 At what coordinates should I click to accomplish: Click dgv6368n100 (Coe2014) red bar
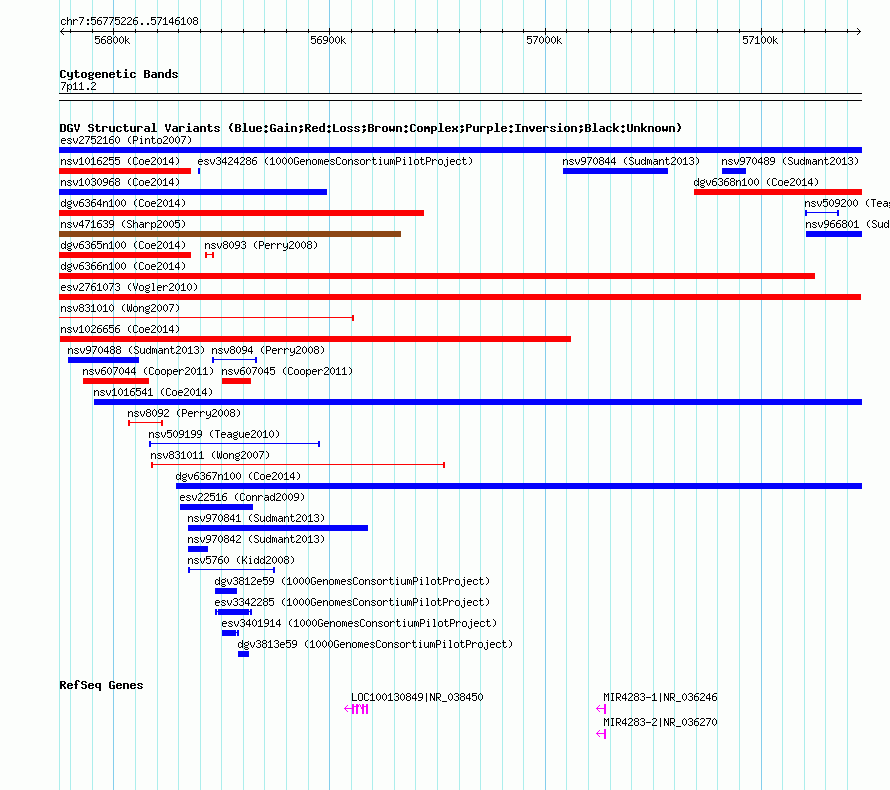(778, 192)
